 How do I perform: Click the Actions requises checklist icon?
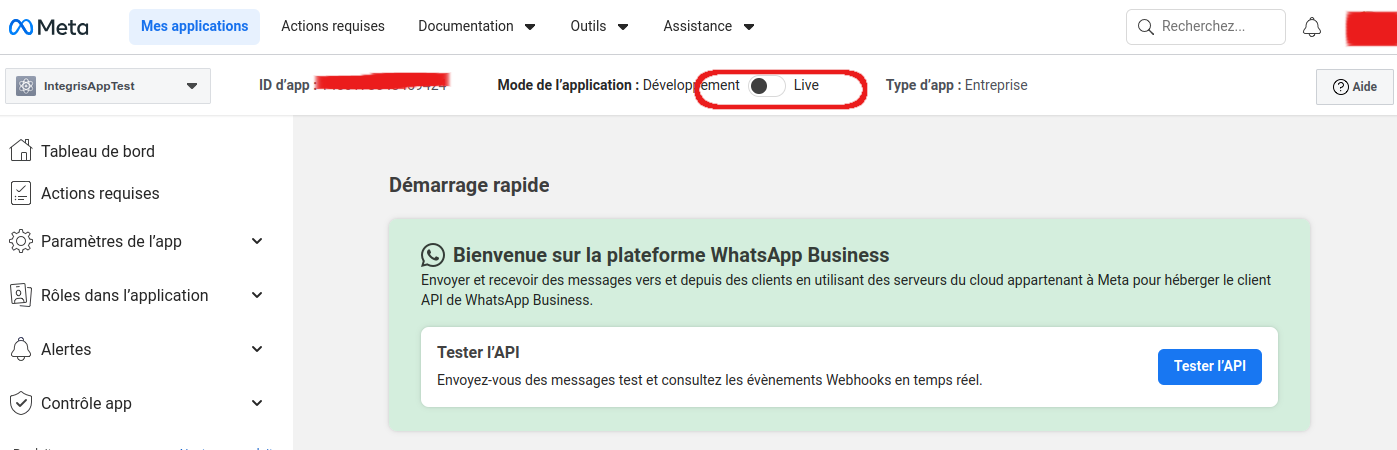tap(20, 193)
